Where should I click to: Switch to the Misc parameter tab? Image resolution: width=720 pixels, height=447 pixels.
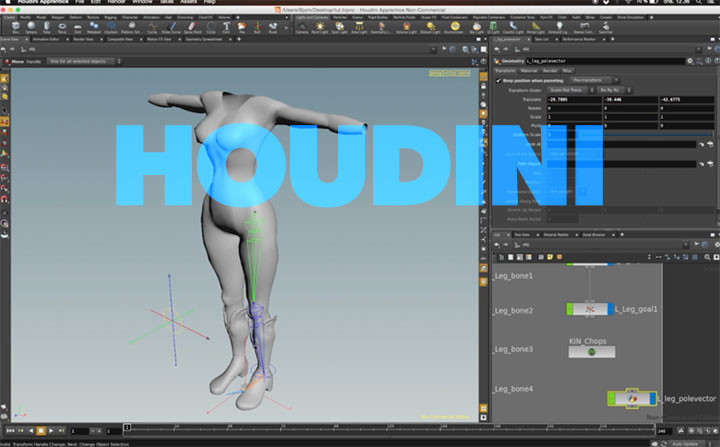(x=568, y=71)
